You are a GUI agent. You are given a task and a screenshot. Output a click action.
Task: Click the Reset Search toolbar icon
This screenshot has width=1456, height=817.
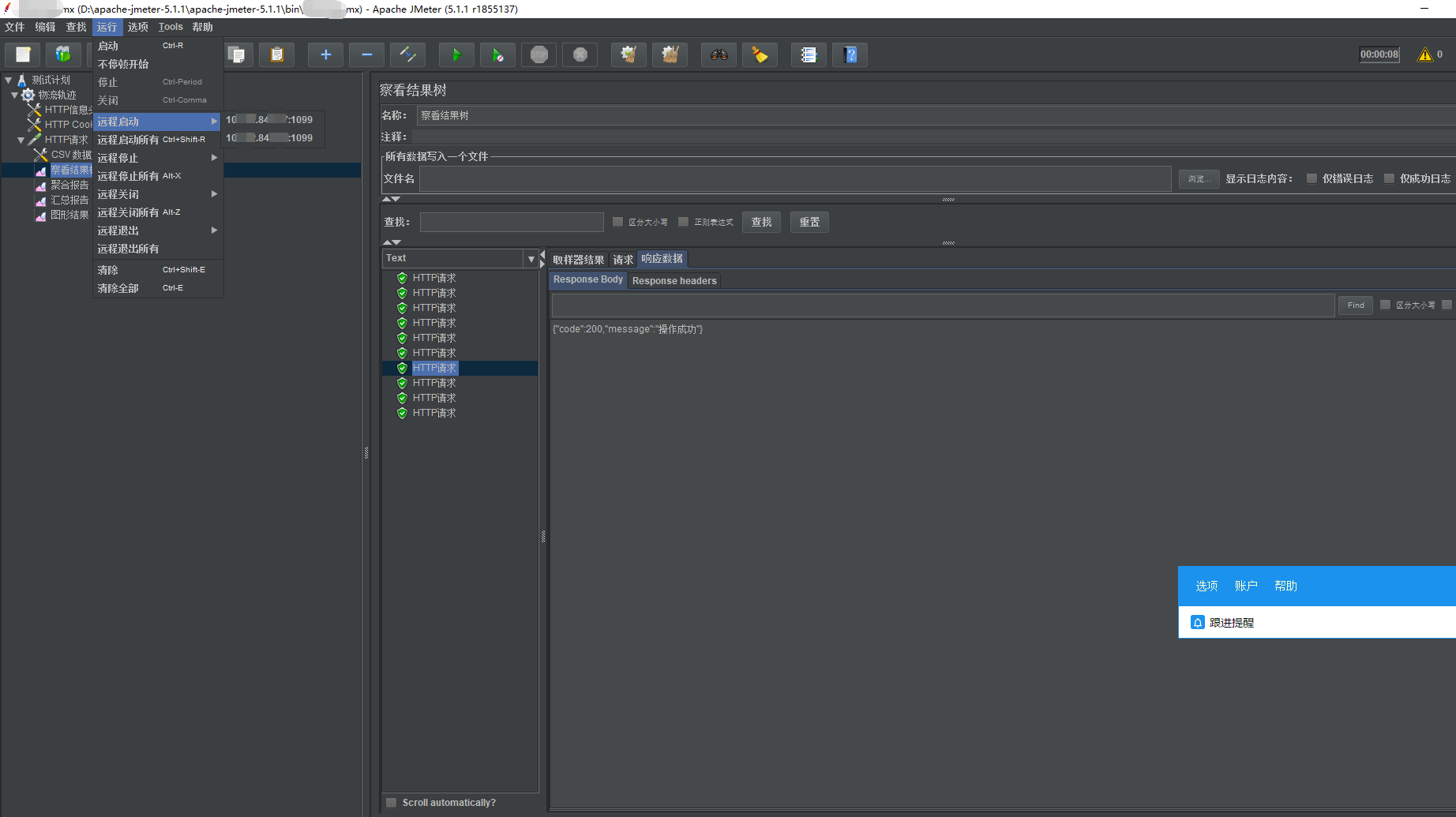(760, 54)
